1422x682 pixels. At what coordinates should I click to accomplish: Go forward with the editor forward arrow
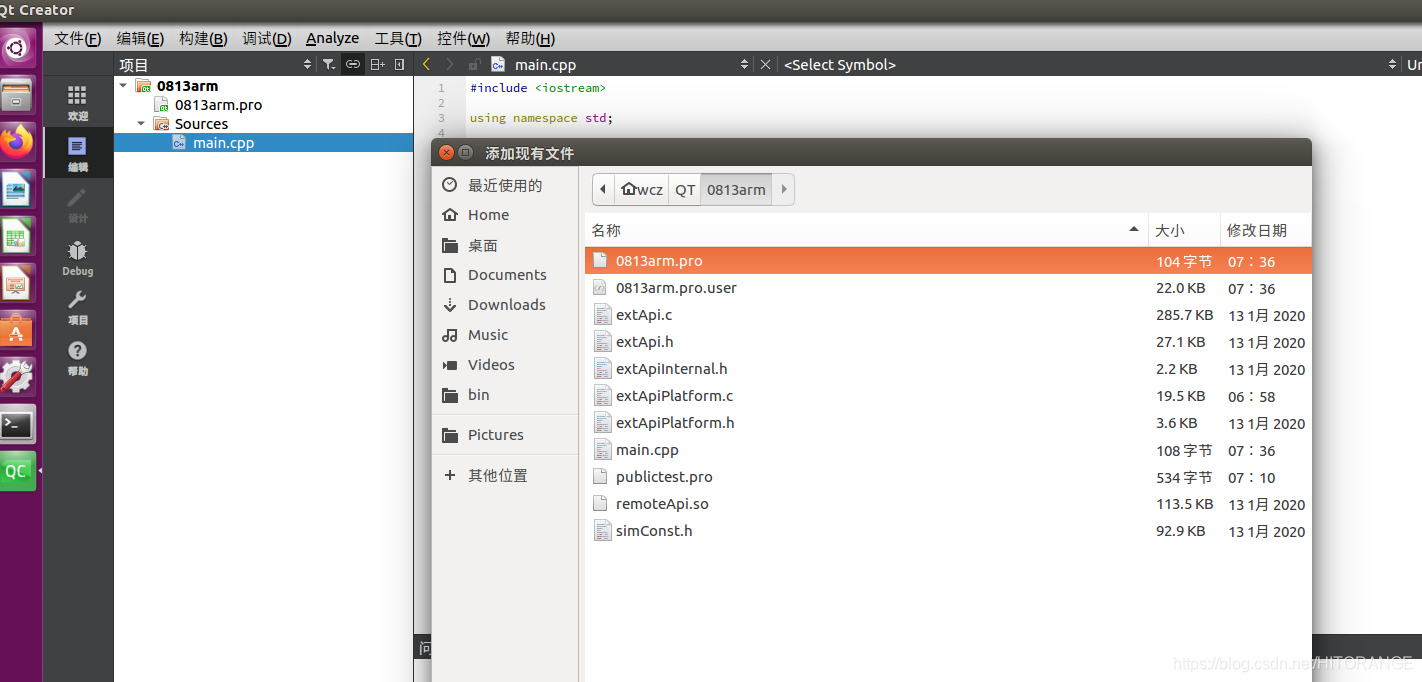(x=450, y=64)
